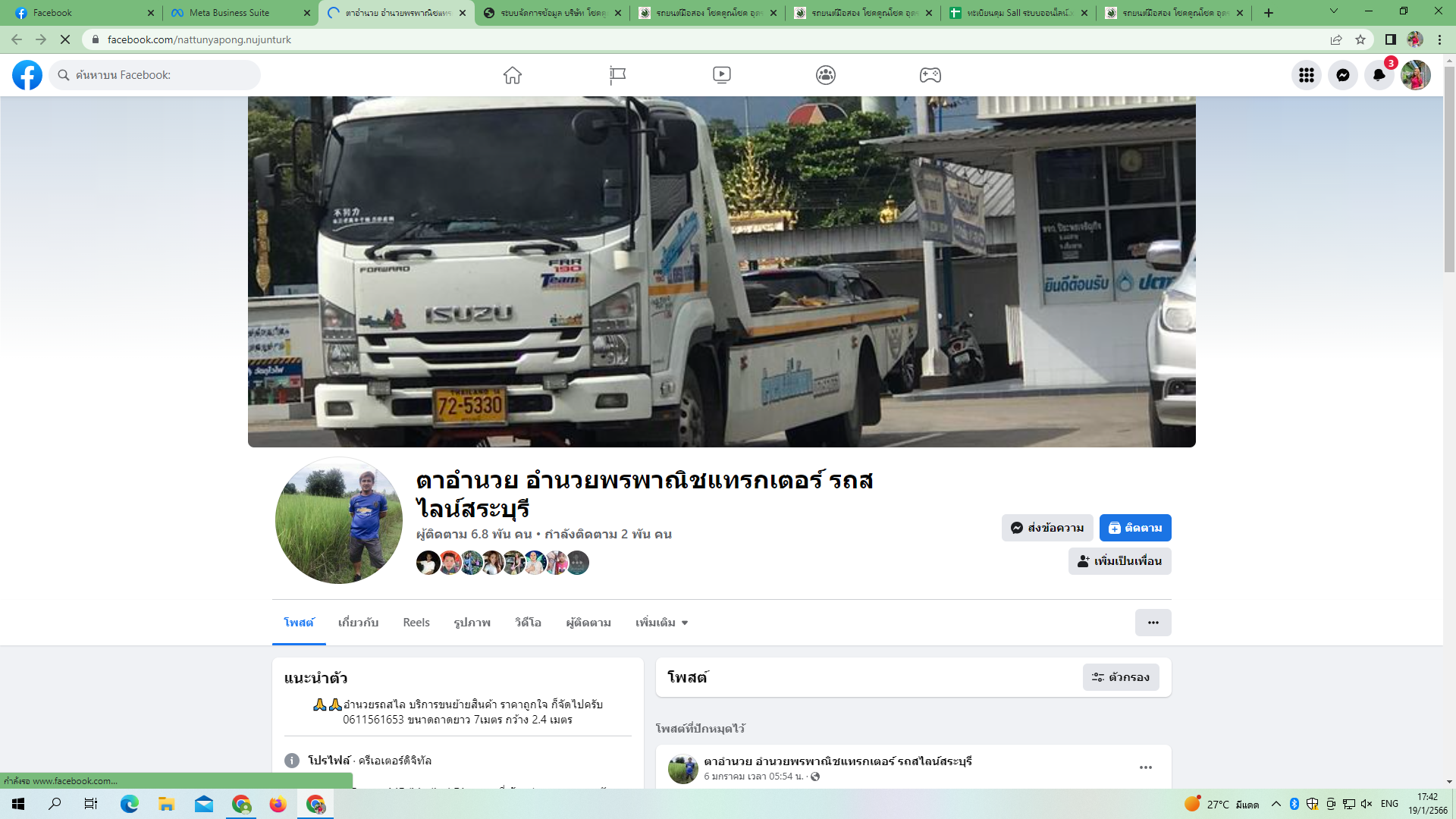Screen dimensions: 1456x819
Task: Click the ติดตาม follow button
Action: [1135, 528]
